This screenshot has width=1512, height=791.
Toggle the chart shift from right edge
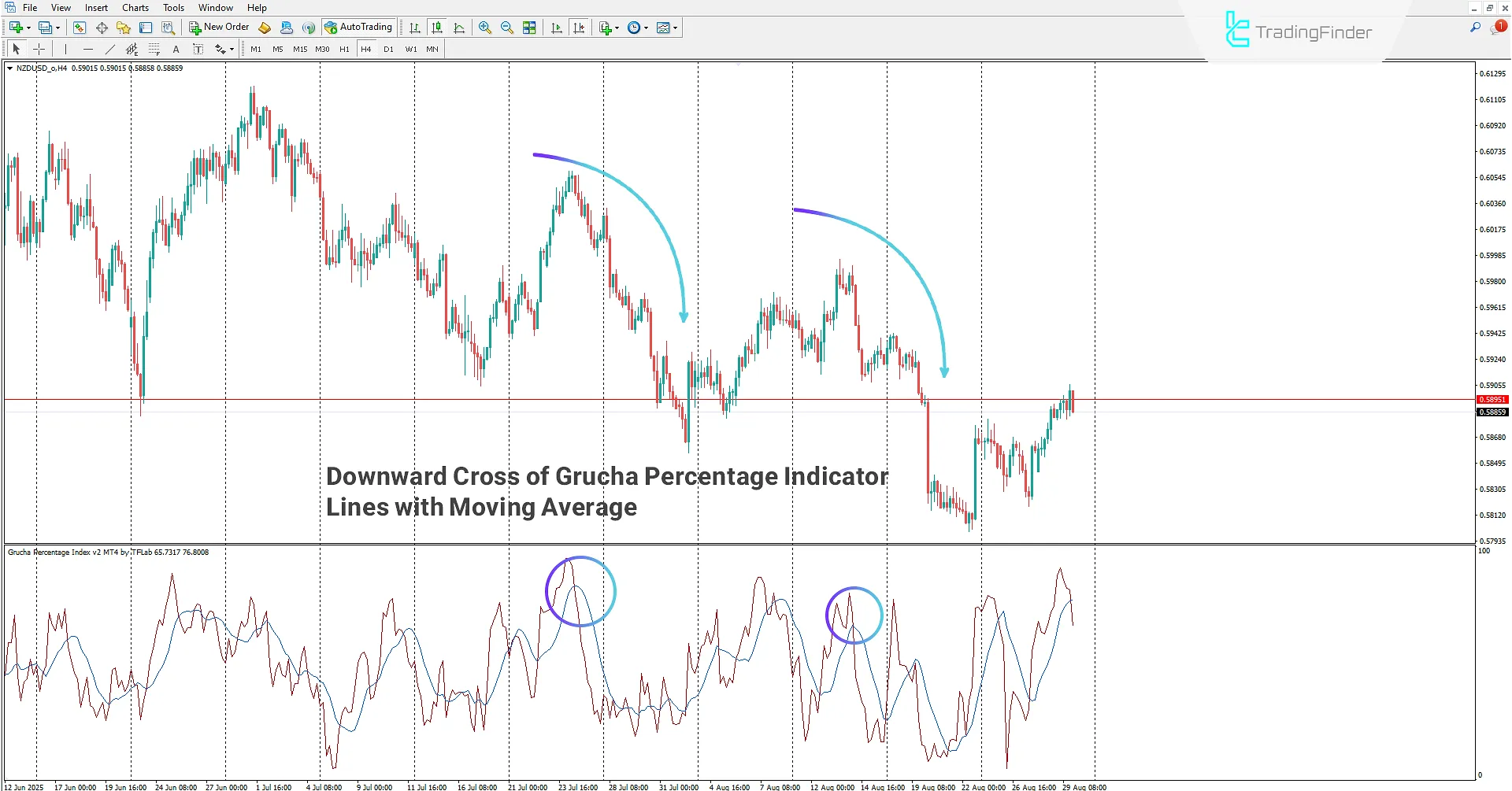click(x=580, y=27)
